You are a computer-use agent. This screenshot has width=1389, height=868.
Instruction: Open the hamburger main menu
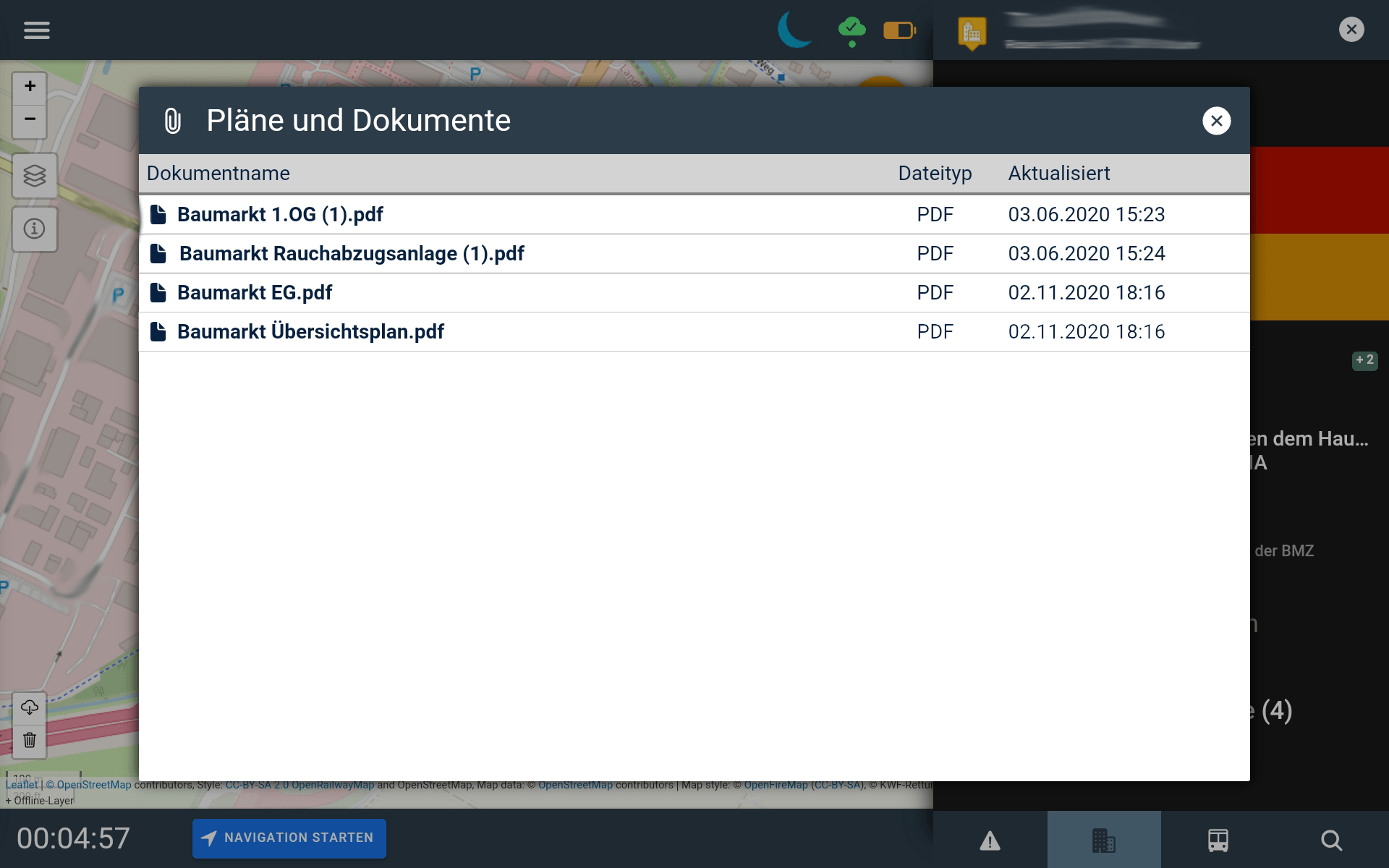click(x=36, y=30)
